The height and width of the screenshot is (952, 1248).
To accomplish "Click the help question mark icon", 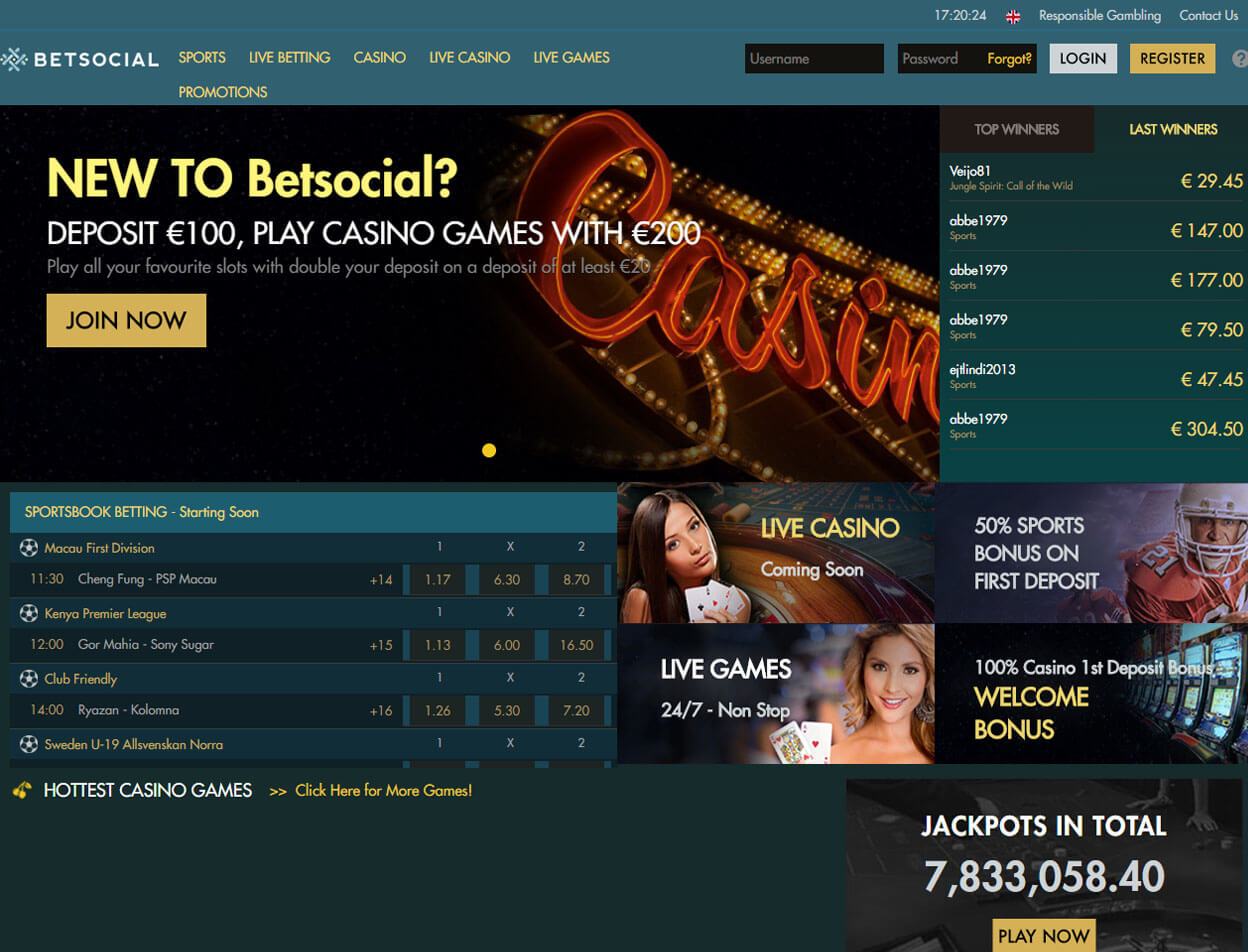I will coord(1240,59).
